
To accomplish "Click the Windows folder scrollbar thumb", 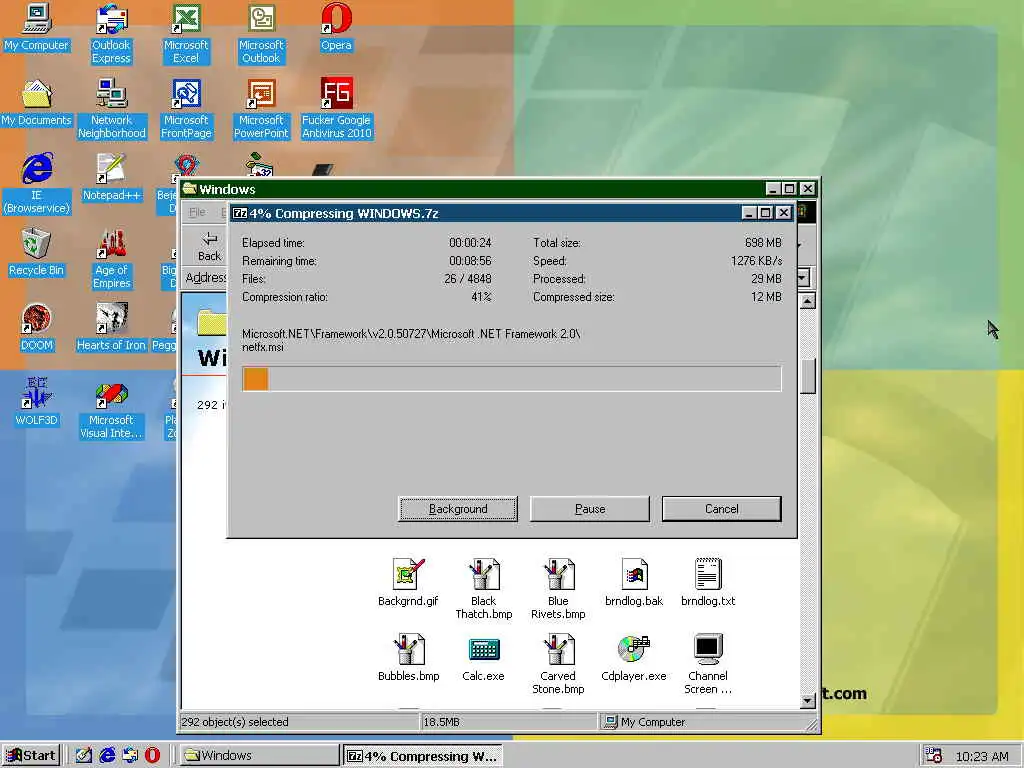I will pos(808,376).
